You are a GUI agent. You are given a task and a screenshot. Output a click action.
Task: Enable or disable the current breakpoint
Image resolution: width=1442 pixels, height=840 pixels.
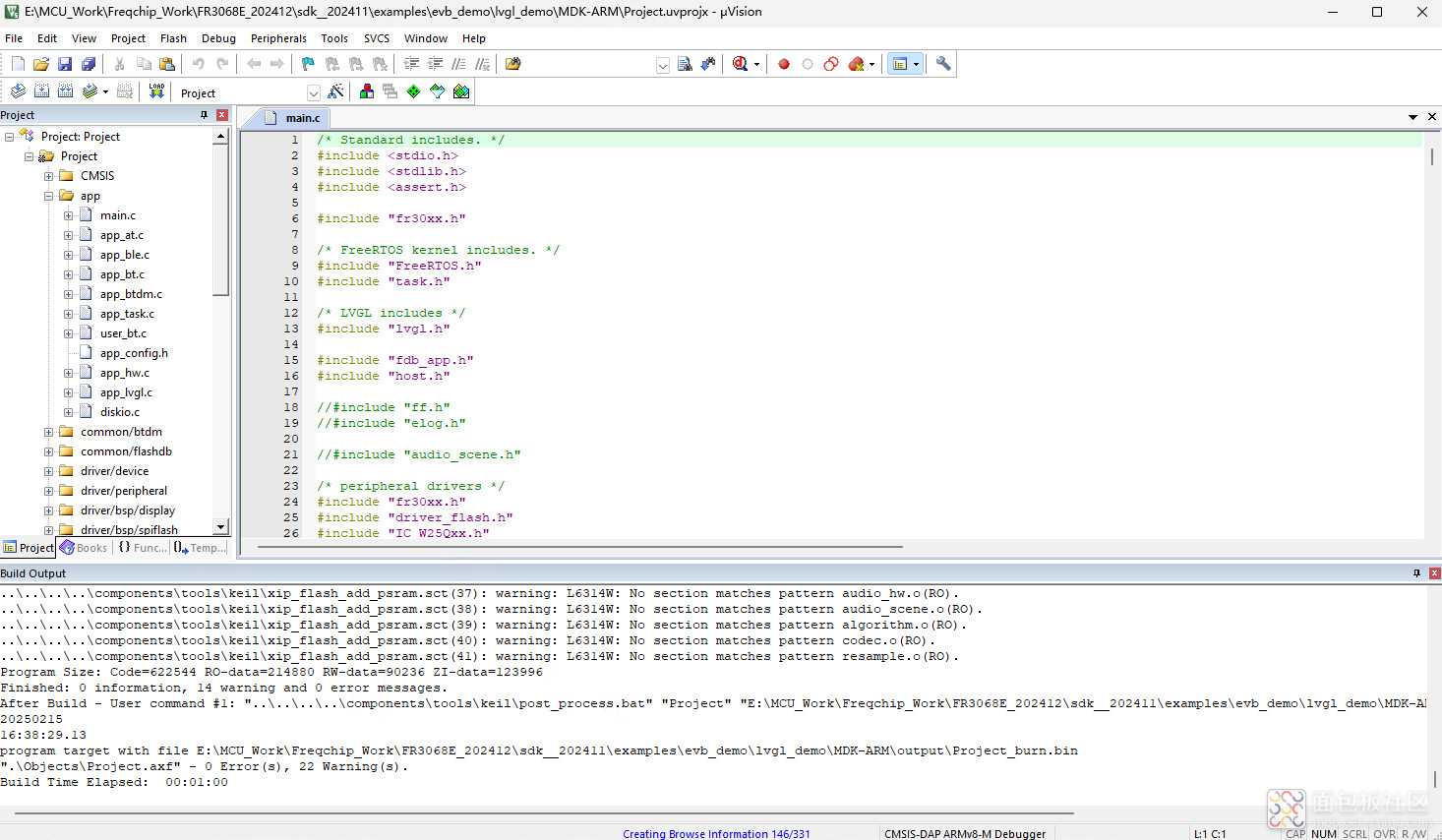(808, 64)
